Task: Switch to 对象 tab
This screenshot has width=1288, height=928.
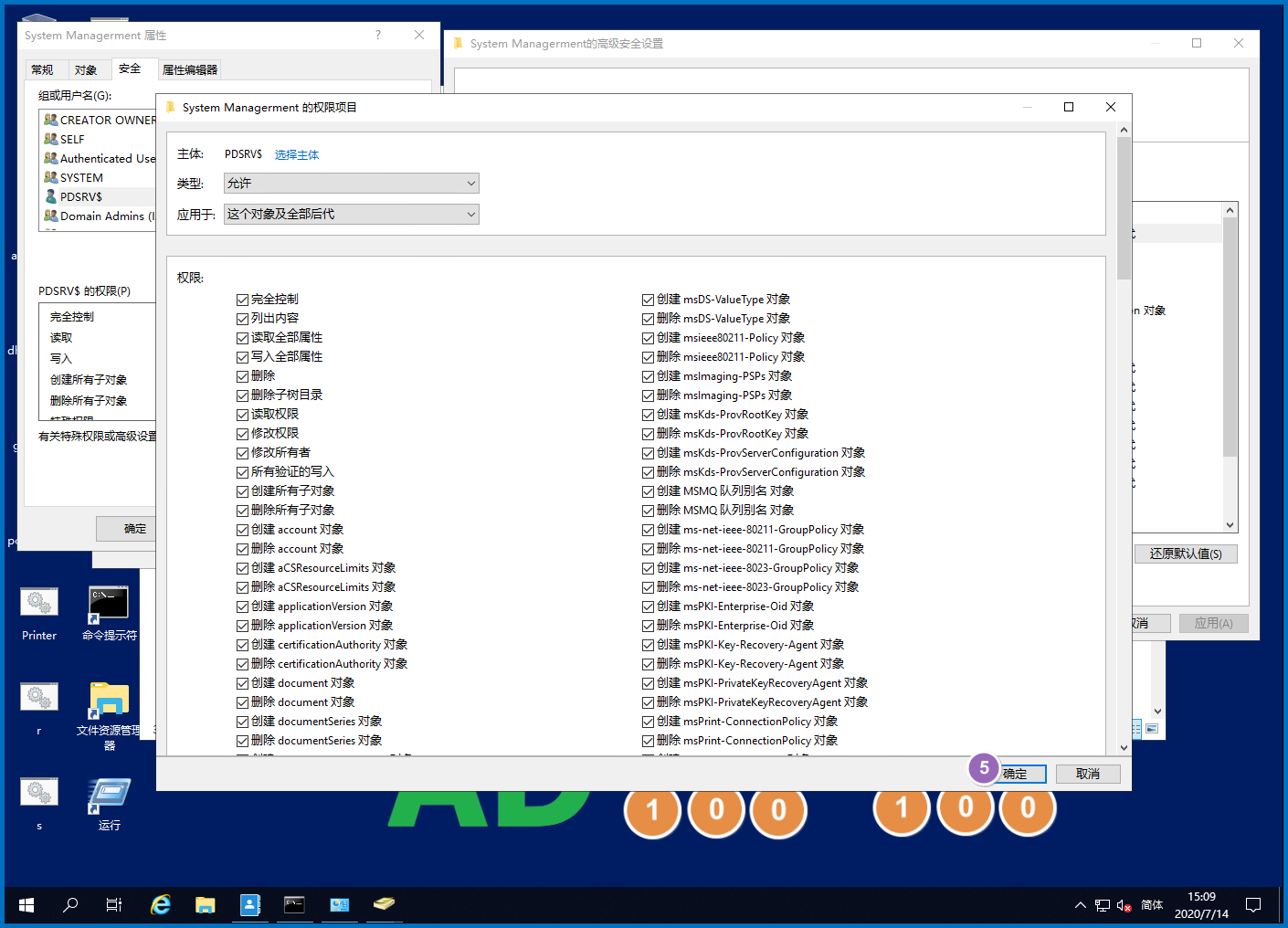Action: click(x=86, y=69)
